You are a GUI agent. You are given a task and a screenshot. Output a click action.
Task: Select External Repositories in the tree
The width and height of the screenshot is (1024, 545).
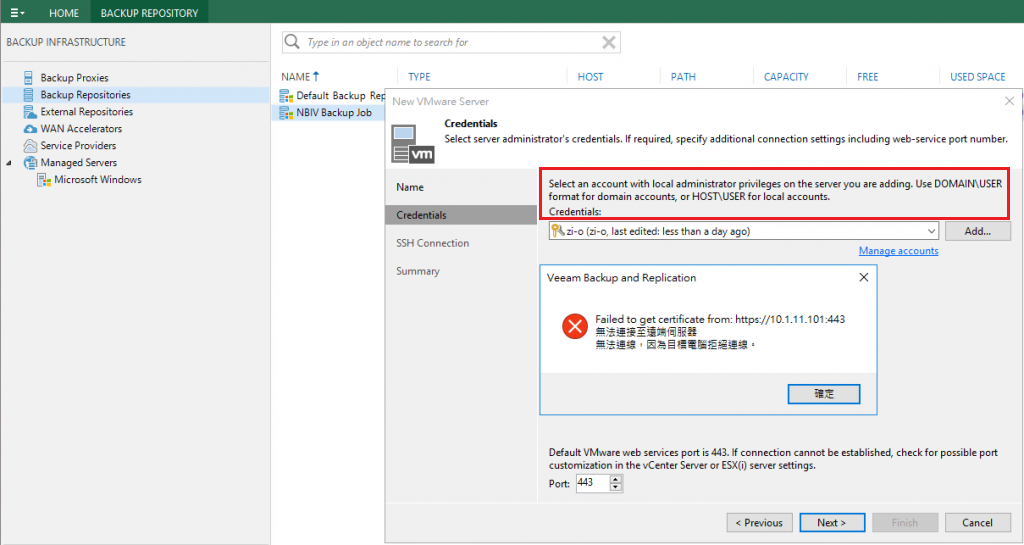click(x=86, y=112)
